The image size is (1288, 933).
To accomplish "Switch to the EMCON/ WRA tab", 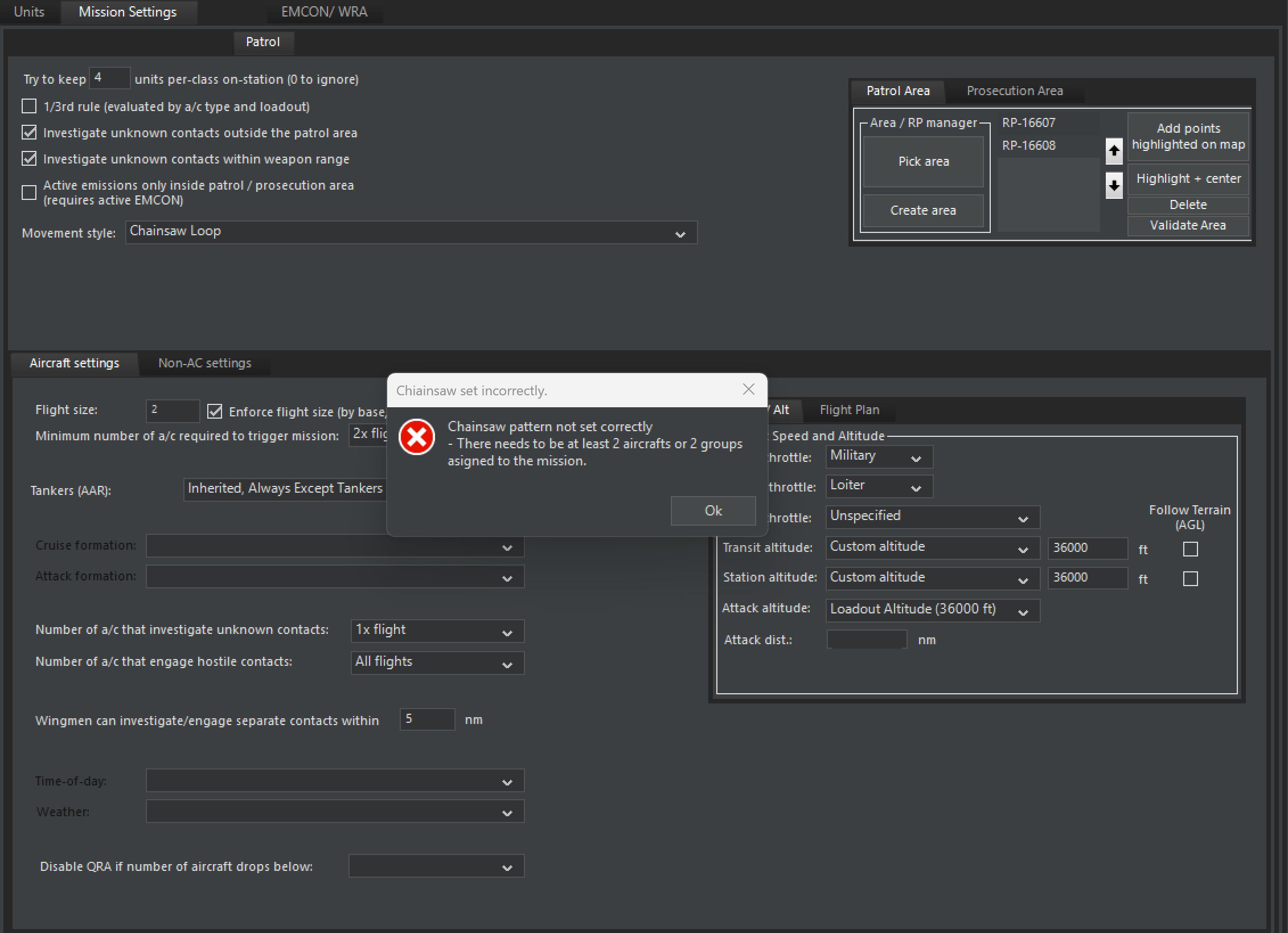I will 324,12.
